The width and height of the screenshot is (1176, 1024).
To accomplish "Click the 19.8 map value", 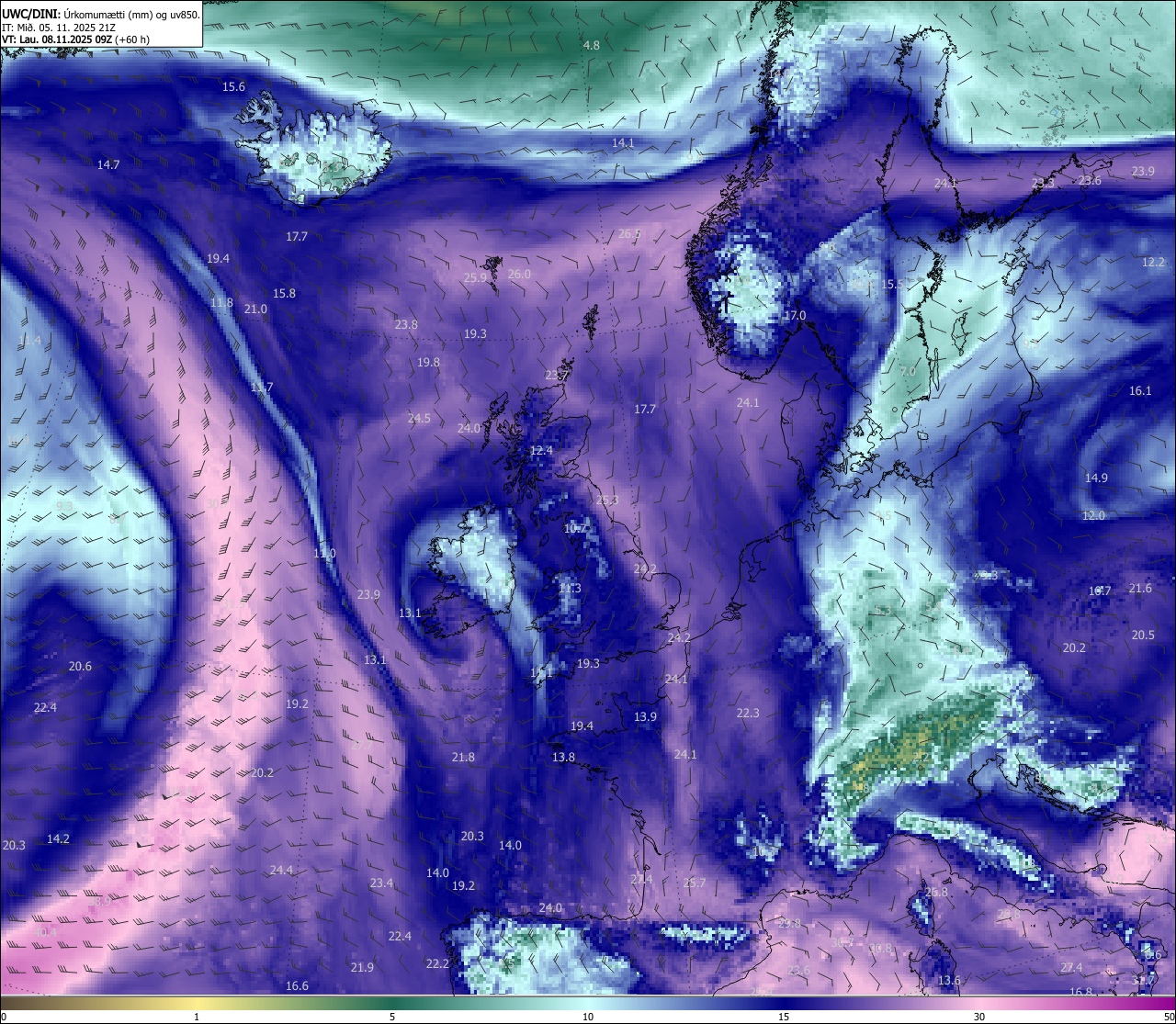I will (428, 362).
